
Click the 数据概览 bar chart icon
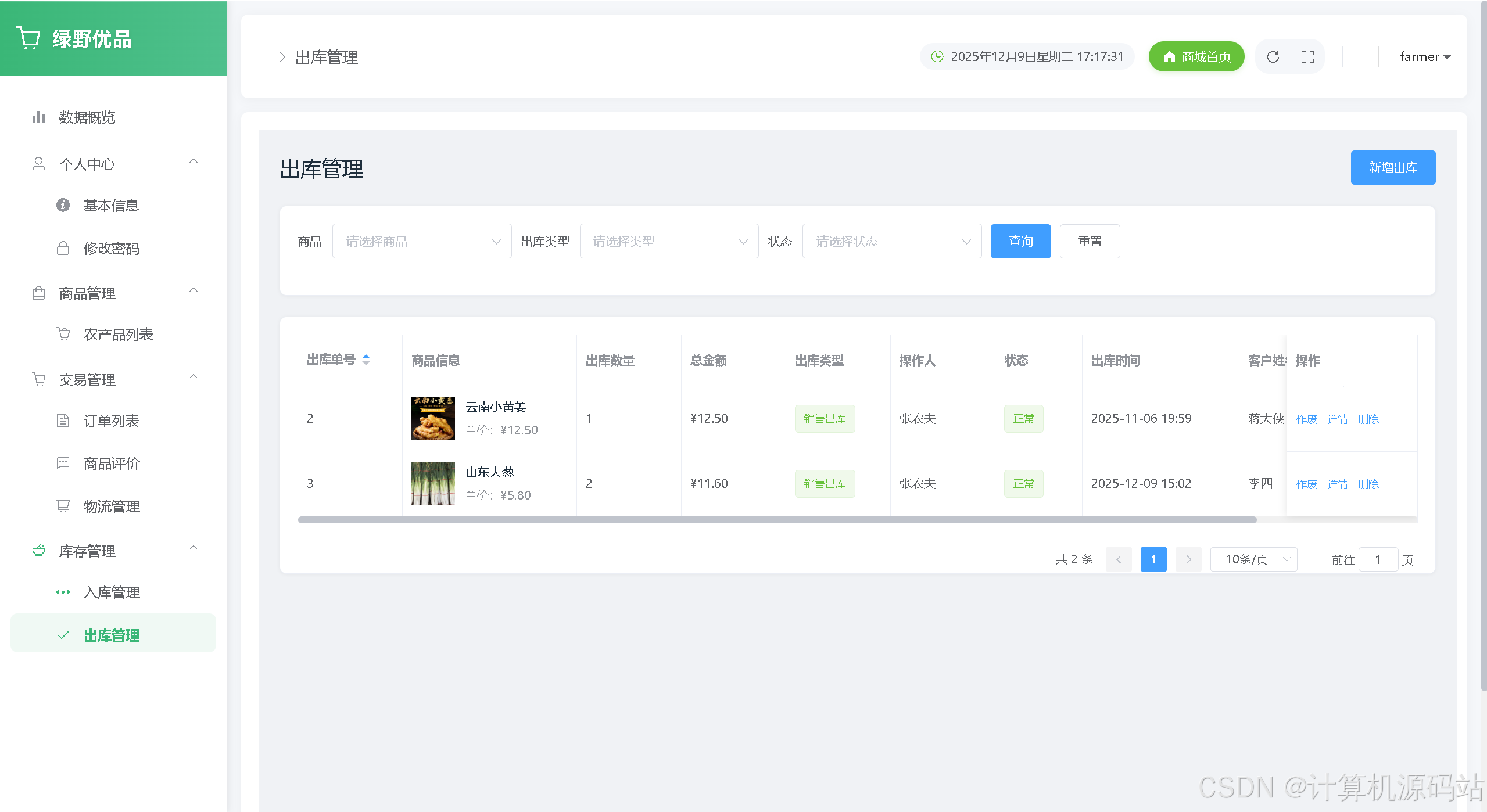[x=38, y=117]
